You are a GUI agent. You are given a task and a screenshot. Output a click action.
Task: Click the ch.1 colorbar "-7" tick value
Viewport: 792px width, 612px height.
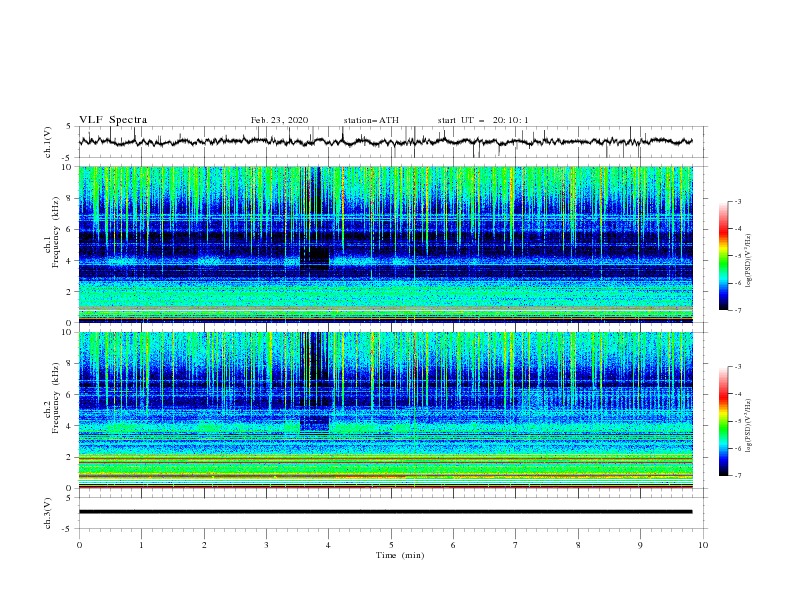coord(737,310)
